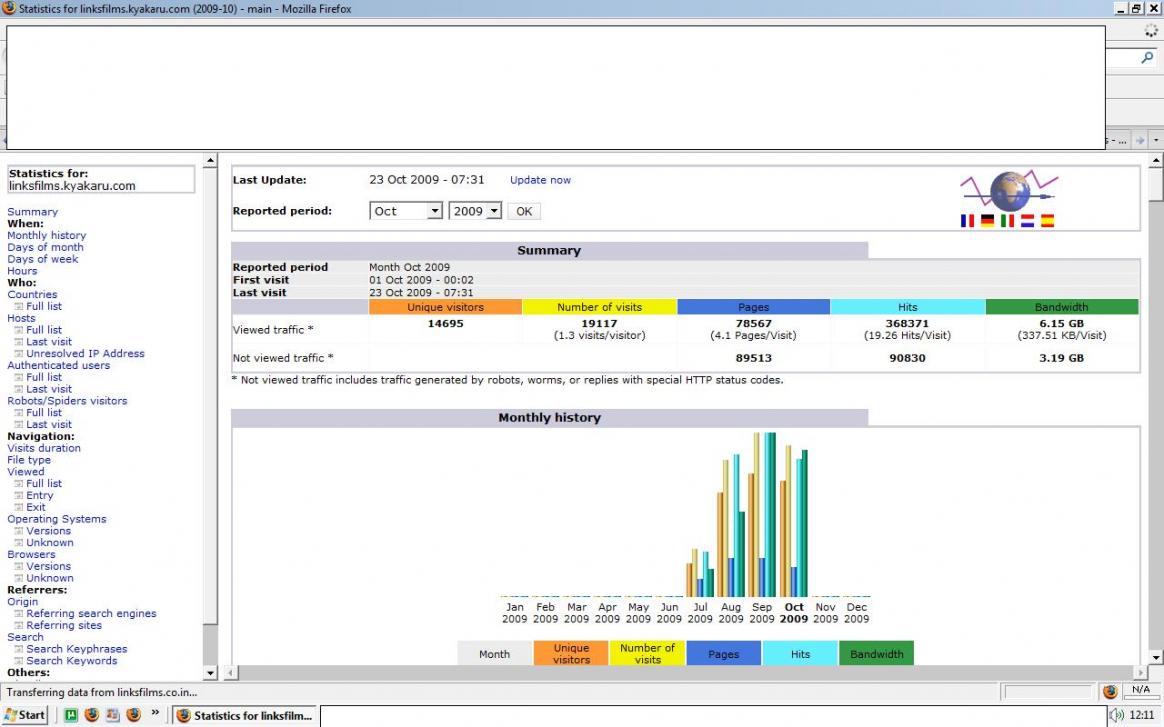Viewport: 1164px width, 727px height.
Task: Click the Spanish flag icon
Action: click(1047, 221)
